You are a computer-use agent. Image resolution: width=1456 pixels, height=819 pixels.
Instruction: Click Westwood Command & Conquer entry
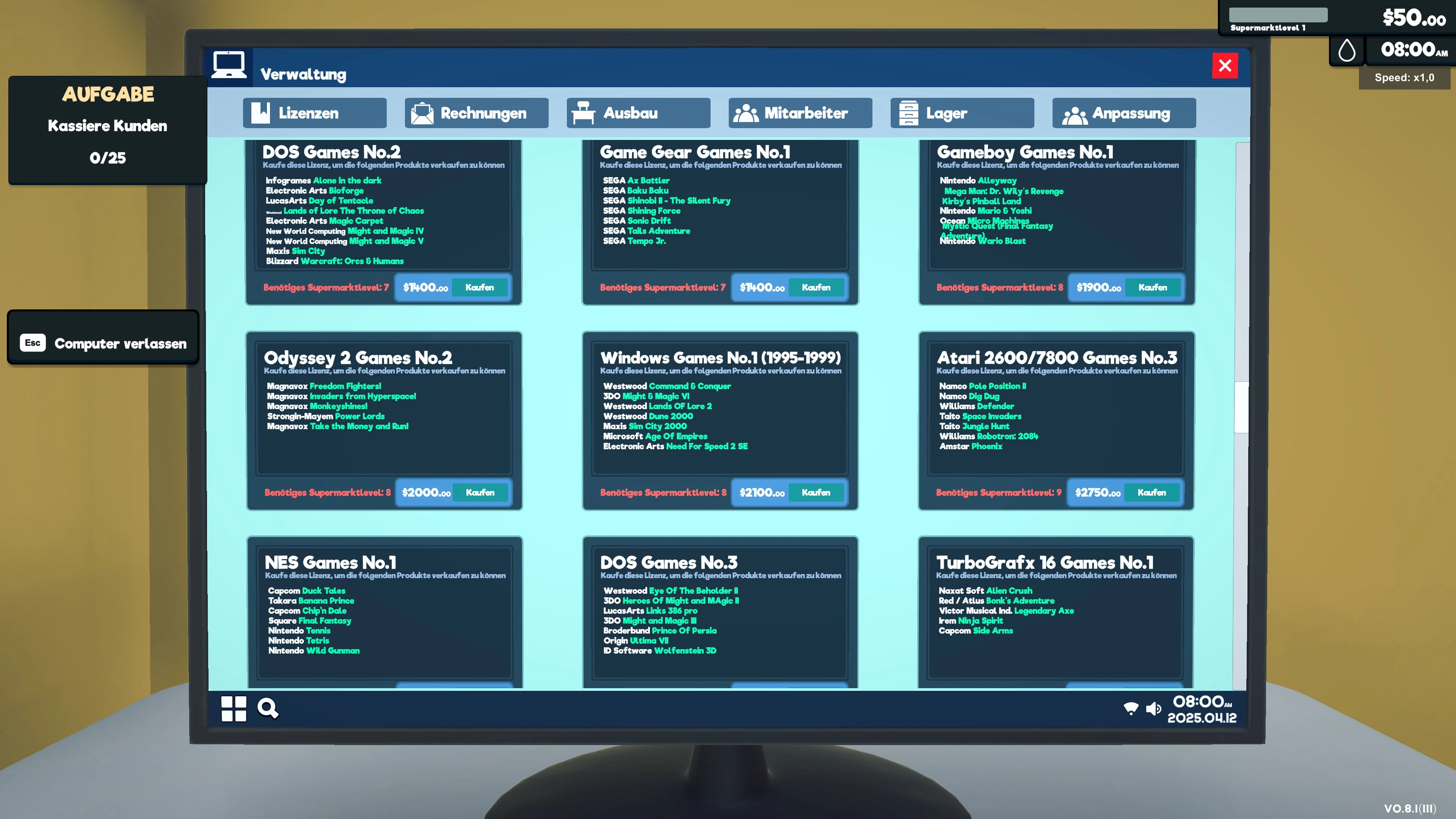point(667,387)
